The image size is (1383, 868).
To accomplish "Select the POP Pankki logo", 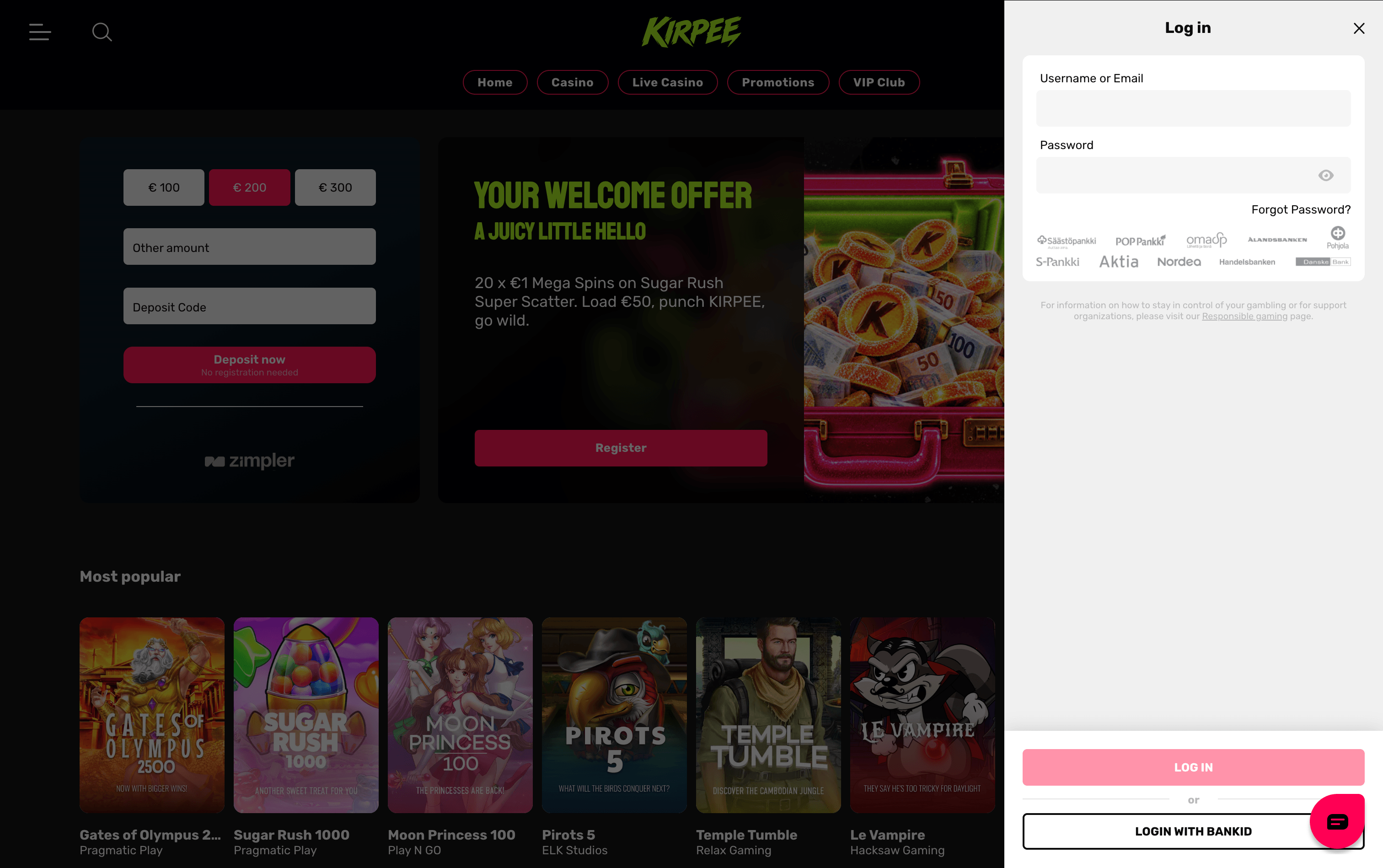I will (1140, 241).
